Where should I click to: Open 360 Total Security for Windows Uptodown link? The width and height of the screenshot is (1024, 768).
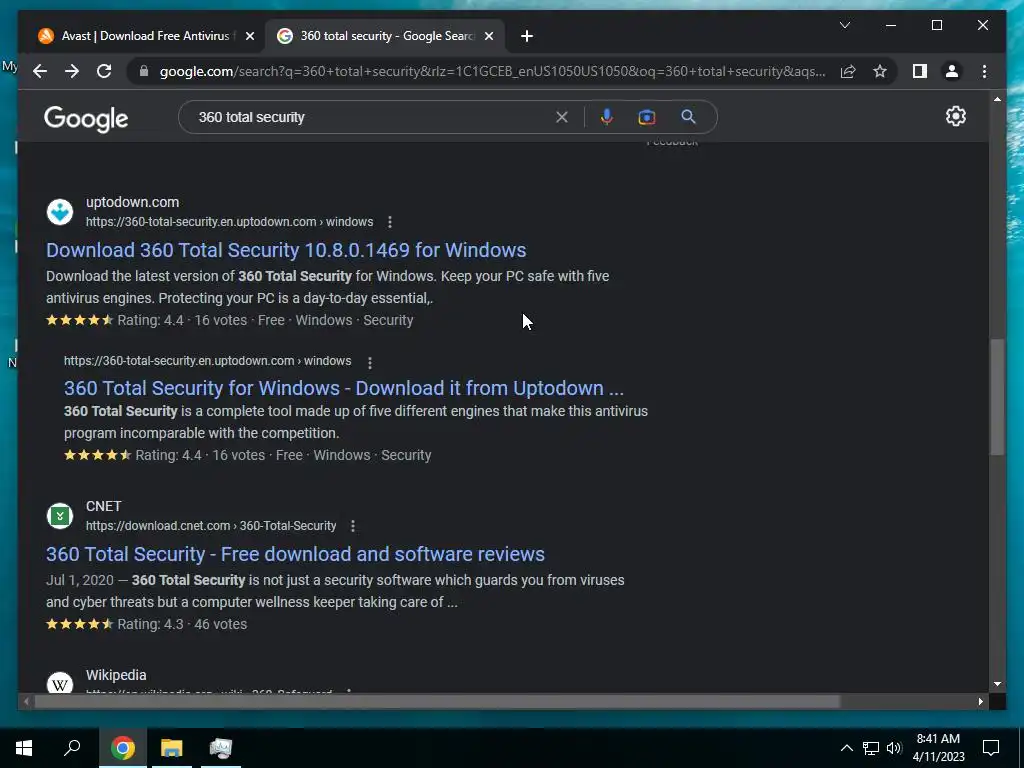(x=344, y=388)
